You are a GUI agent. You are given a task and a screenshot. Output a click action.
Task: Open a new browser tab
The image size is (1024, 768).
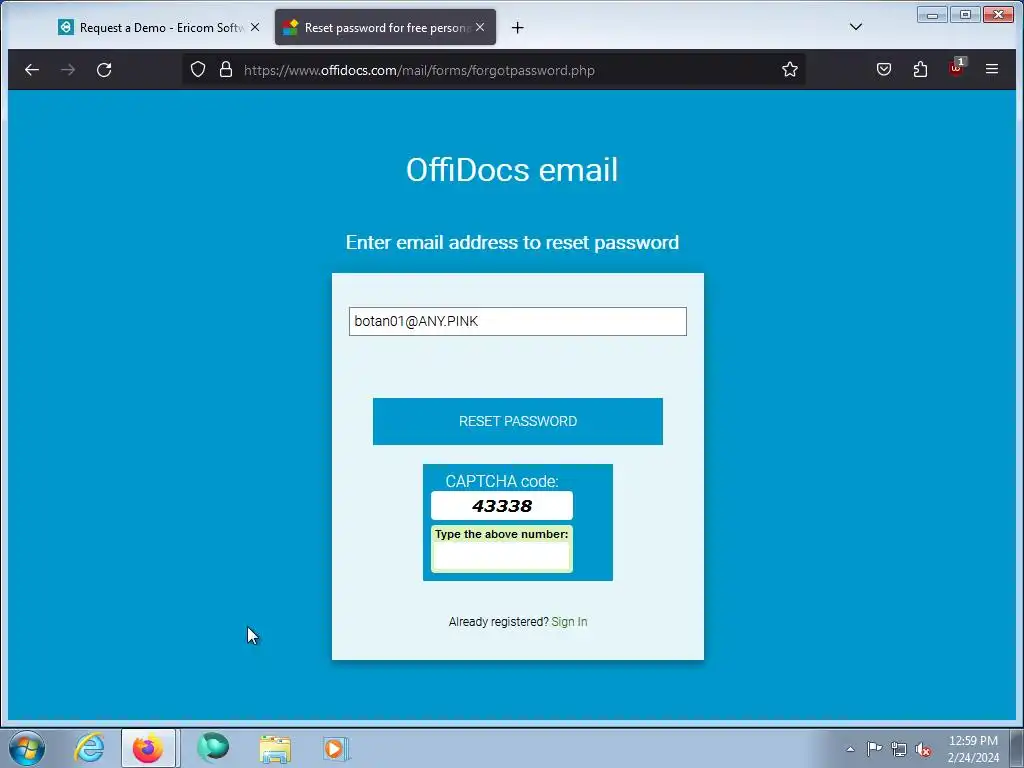[x=517, y=27]
